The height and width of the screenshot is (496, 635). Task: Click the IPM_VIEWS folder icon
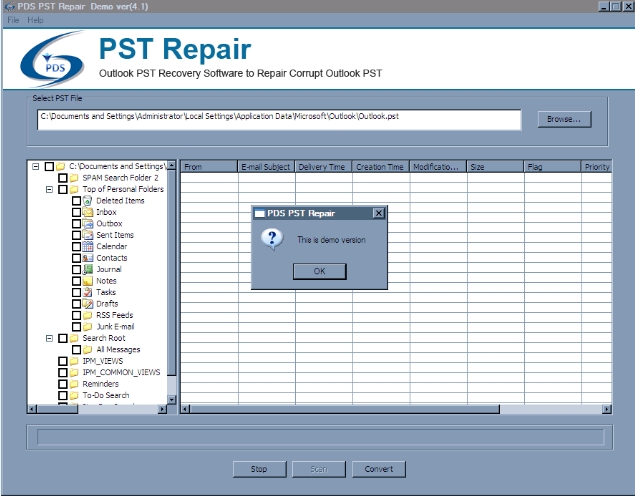pyautogui.click(x=74, y=361)
